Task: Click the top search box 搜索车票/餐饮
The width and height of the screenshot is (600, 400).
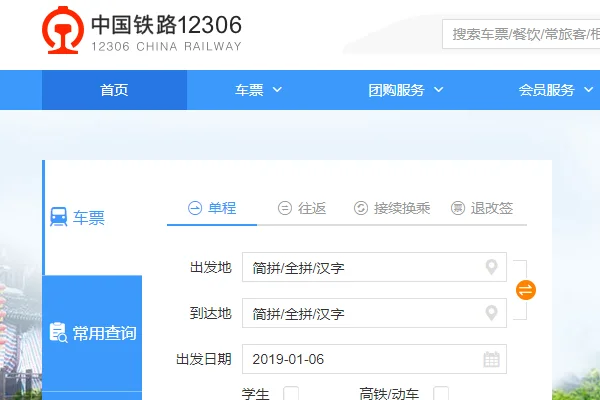Action: coord(521,34)
